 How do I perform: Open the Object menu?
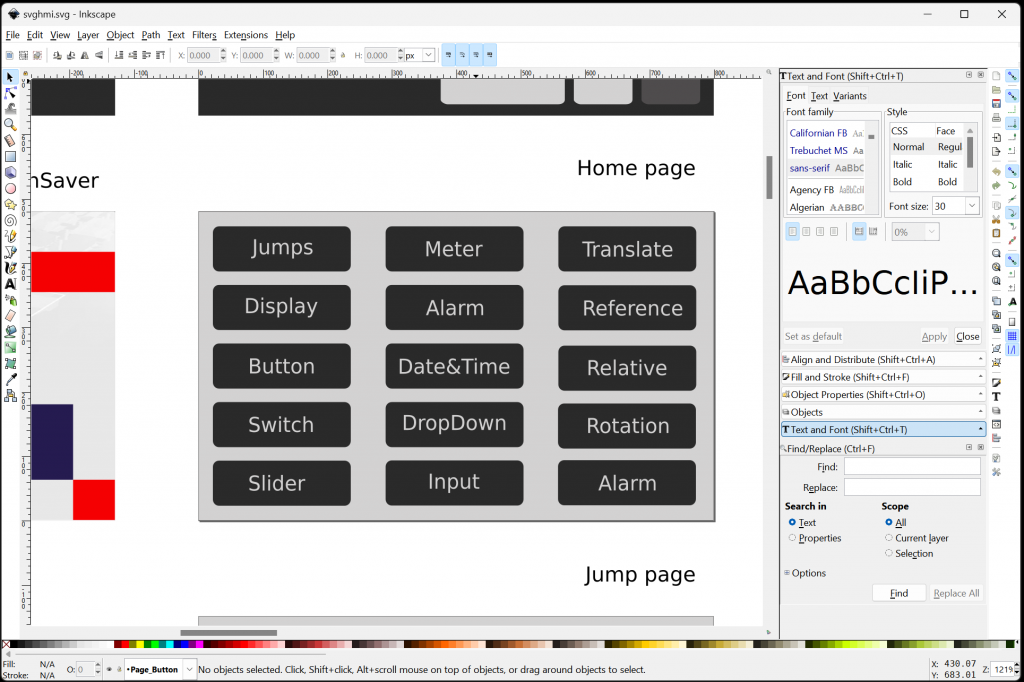[x=120, y=35]
